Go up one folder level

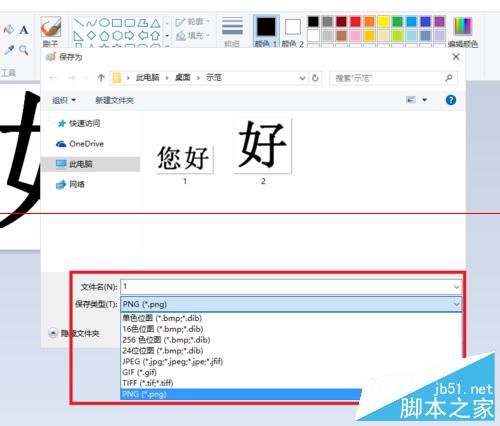[x=101, y=78]
